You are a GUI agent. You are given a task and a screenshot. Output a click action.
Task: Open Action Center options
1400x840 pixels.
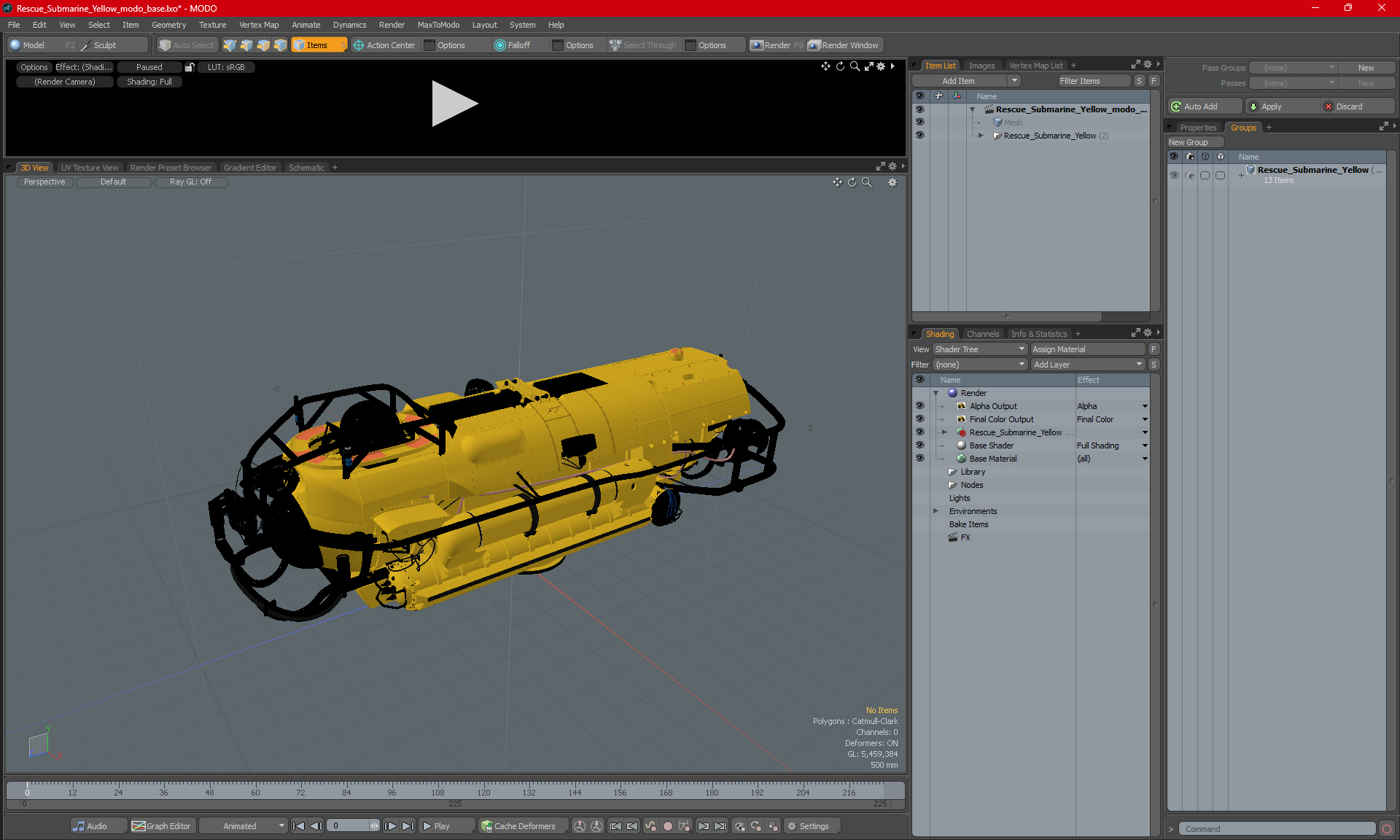pos(384,45)
